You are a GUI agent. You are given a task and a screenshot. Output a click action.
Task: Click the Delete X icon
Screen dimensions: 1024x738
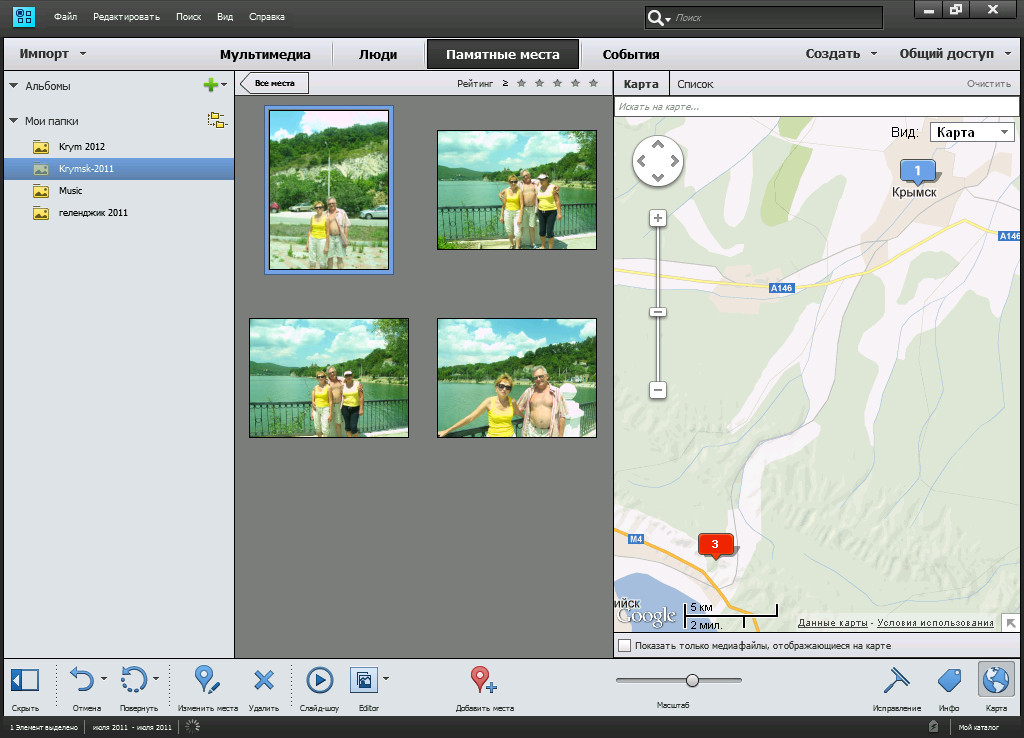(263, 681)
